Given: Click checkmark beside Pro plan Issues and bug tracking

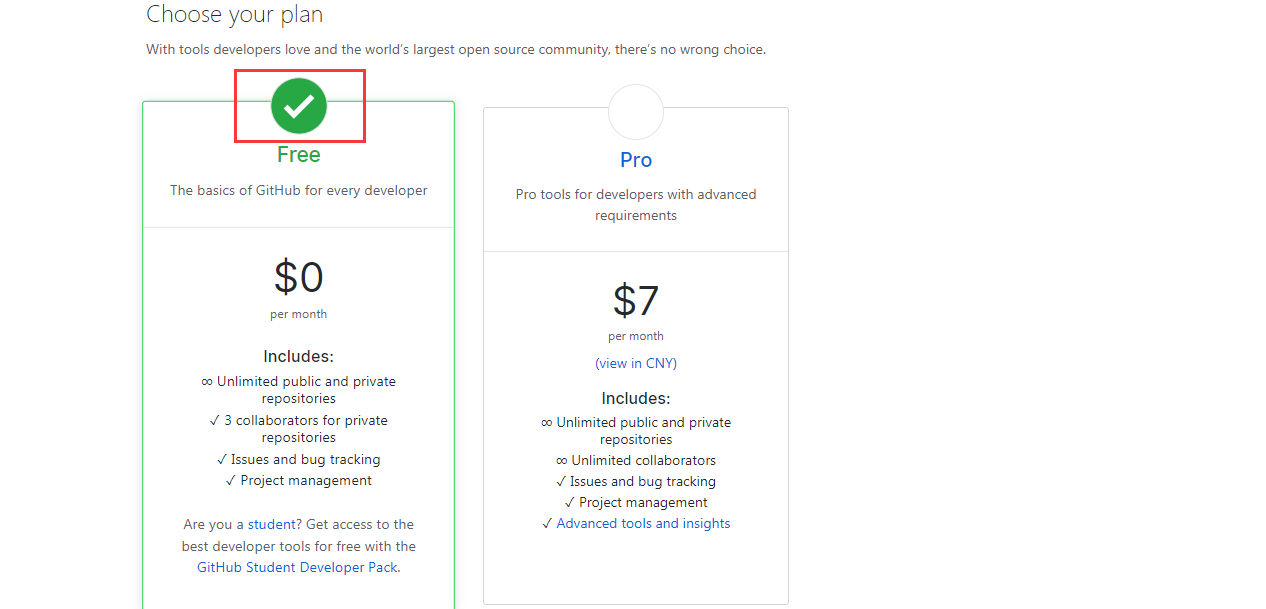Looking at the screenshot, I should (x=561, y=482).
